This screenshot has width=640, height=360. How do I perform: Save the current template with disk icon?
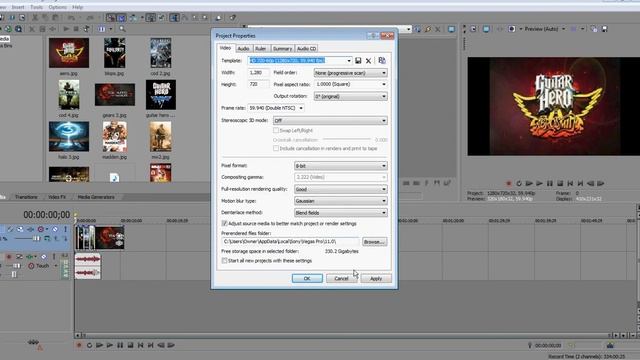pos(358,61)
